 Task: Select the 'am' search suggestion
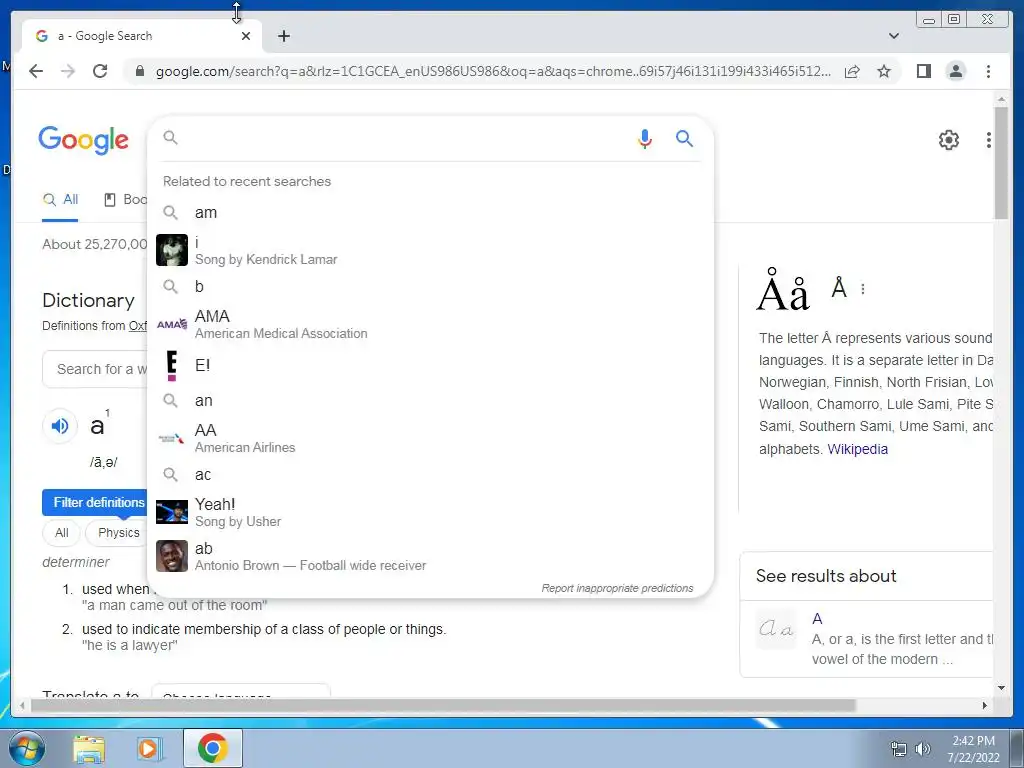click(x=430, y=212)
